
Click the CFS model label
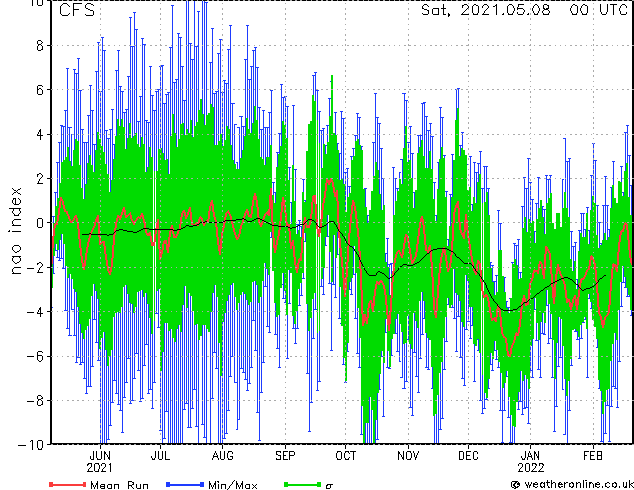tap(77, 10)
